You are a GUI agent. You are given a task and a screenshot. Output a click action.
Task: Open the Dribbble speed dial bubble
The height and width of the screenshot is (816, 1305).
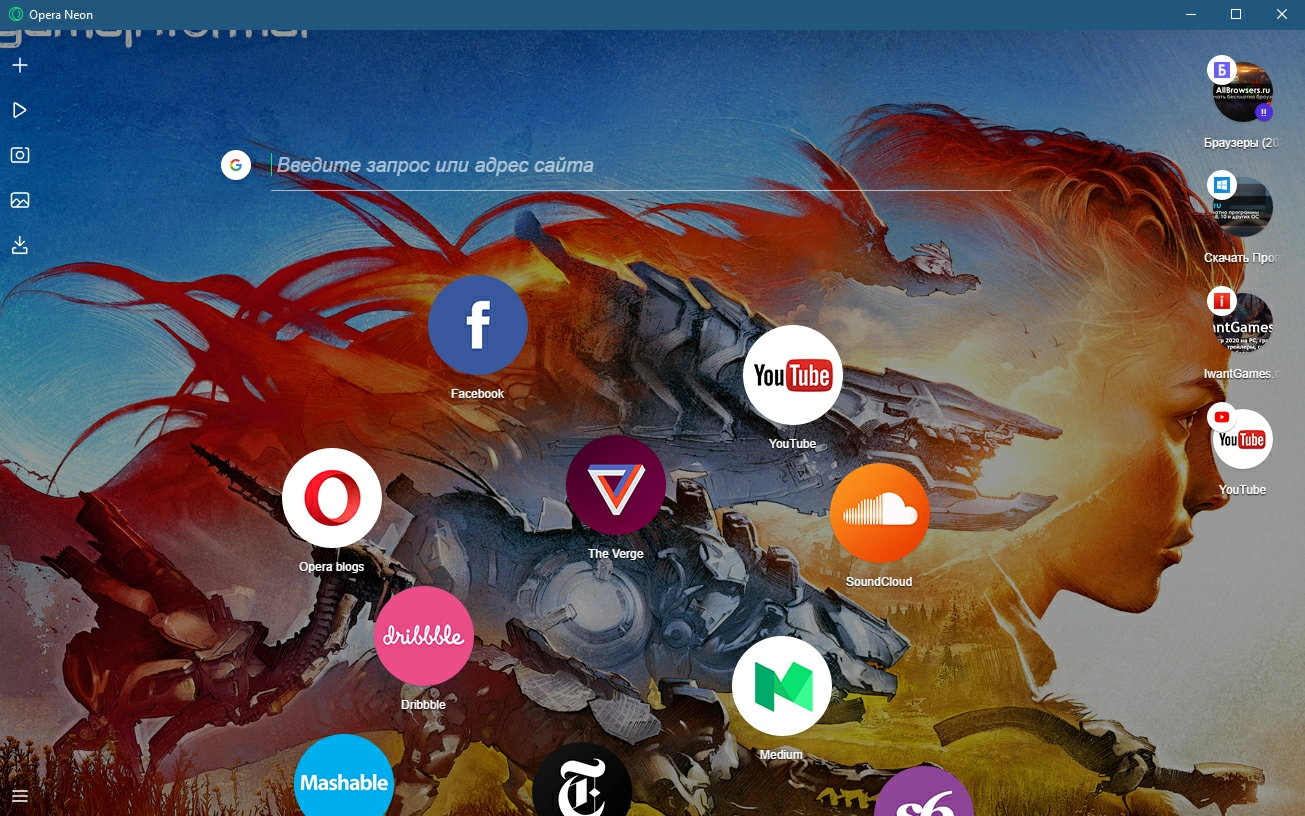pos(424,636)
